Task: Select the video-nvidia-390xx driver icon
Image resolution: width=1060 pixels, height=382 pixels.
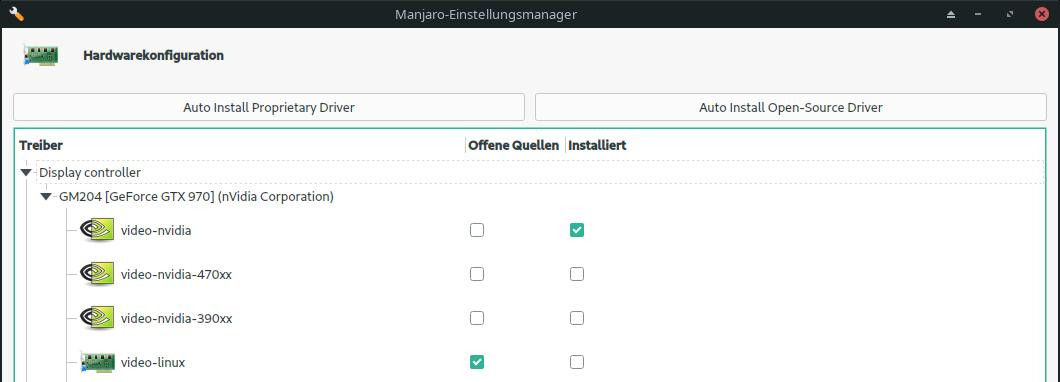Action: pos(97,318)
